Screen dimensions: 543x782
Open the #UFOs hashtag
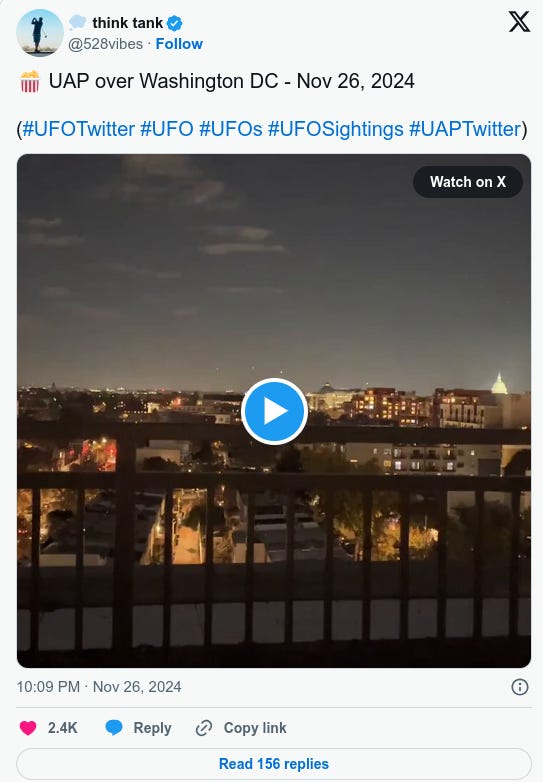point(230,129)
